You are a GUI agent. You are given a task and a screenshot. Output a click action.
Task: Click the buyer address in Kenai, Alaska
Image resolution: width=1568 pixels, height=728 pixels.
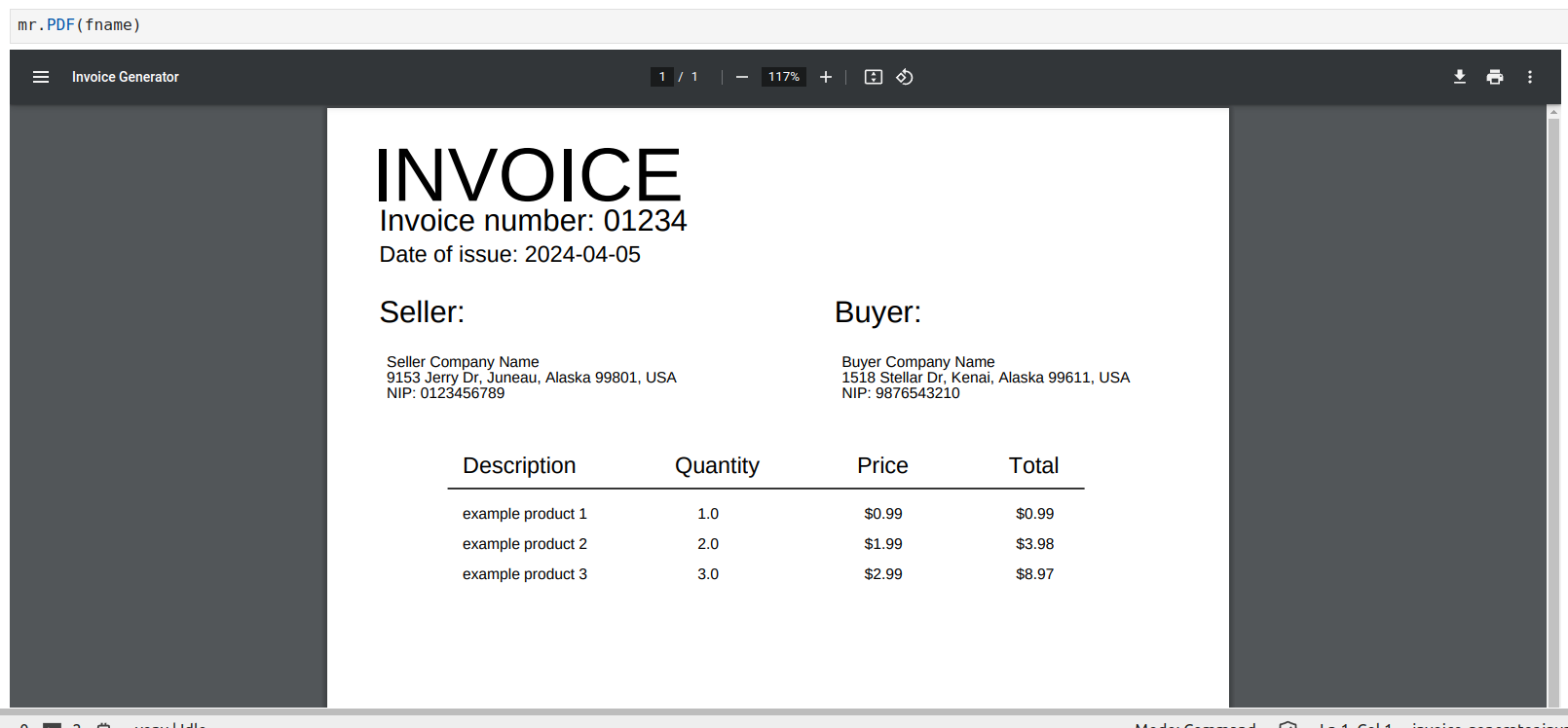click(x=986, y=378)
